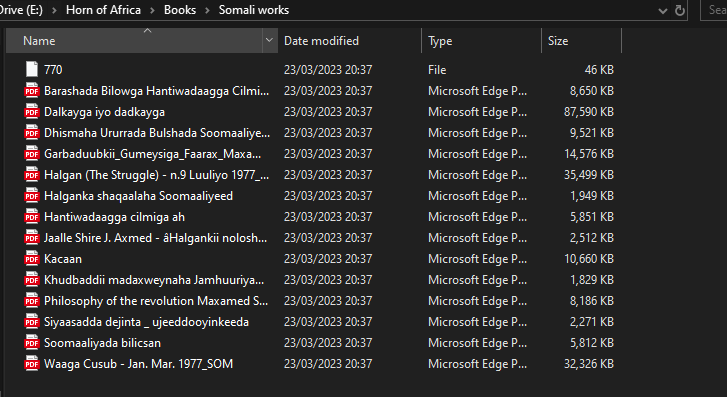Click PDF icon of Jaalle Shire J. Axmed
Viewport: 727px width, 397px height.
pyautogui.click(x=32, y=237)
